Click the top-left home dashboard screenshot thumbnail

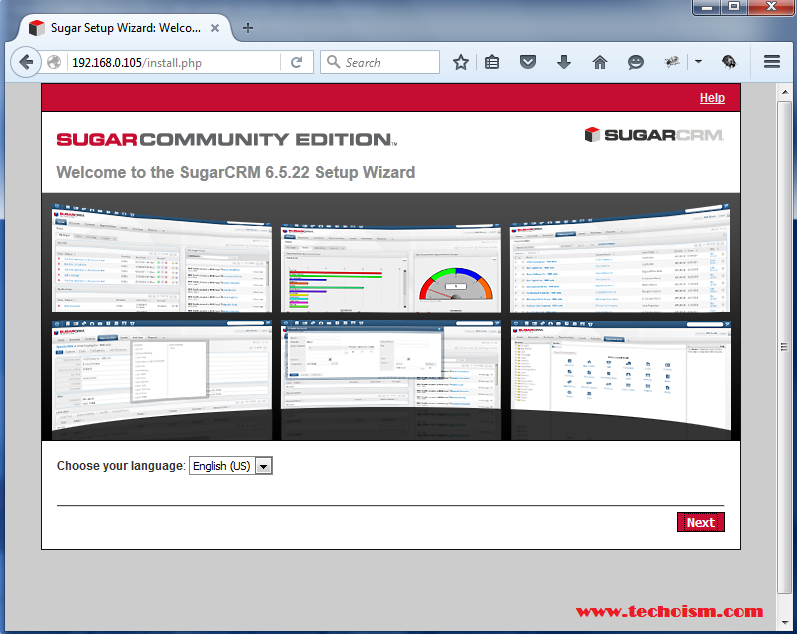click(x=162, y=258)
